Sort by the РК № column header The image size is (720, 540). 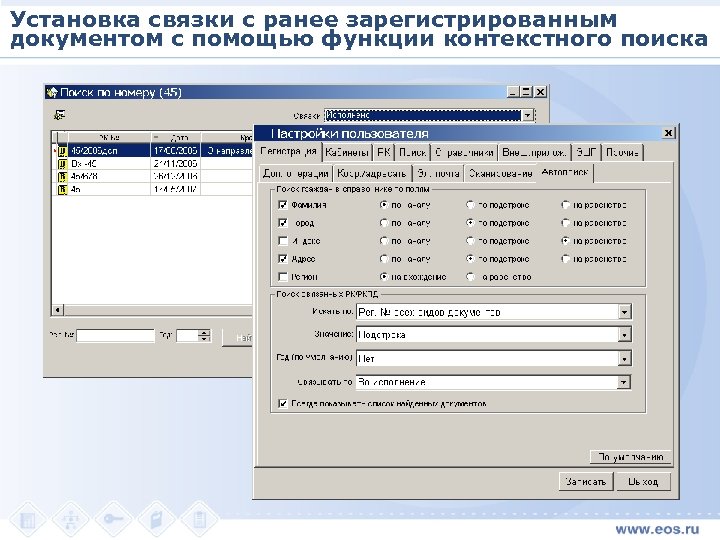(109, 137)
